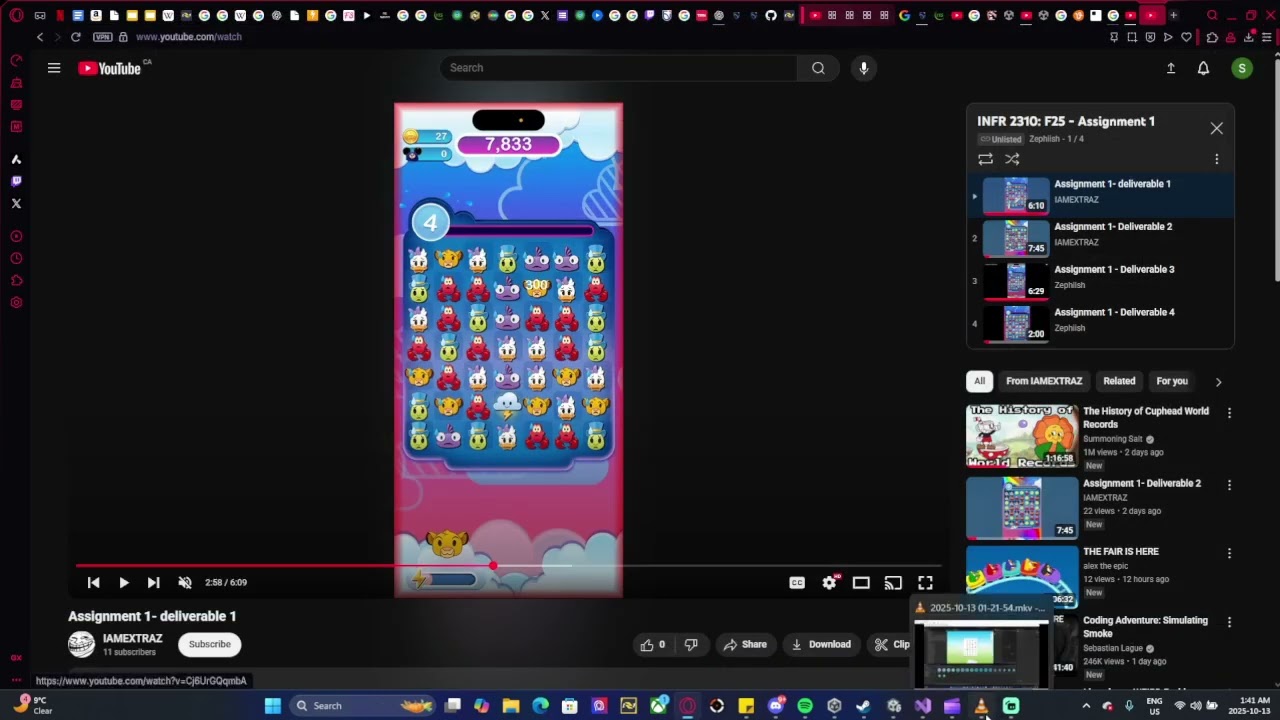The image size is (1280, 720).
Task: Open the Windows Start menu
Action: (x=272, y=706)
